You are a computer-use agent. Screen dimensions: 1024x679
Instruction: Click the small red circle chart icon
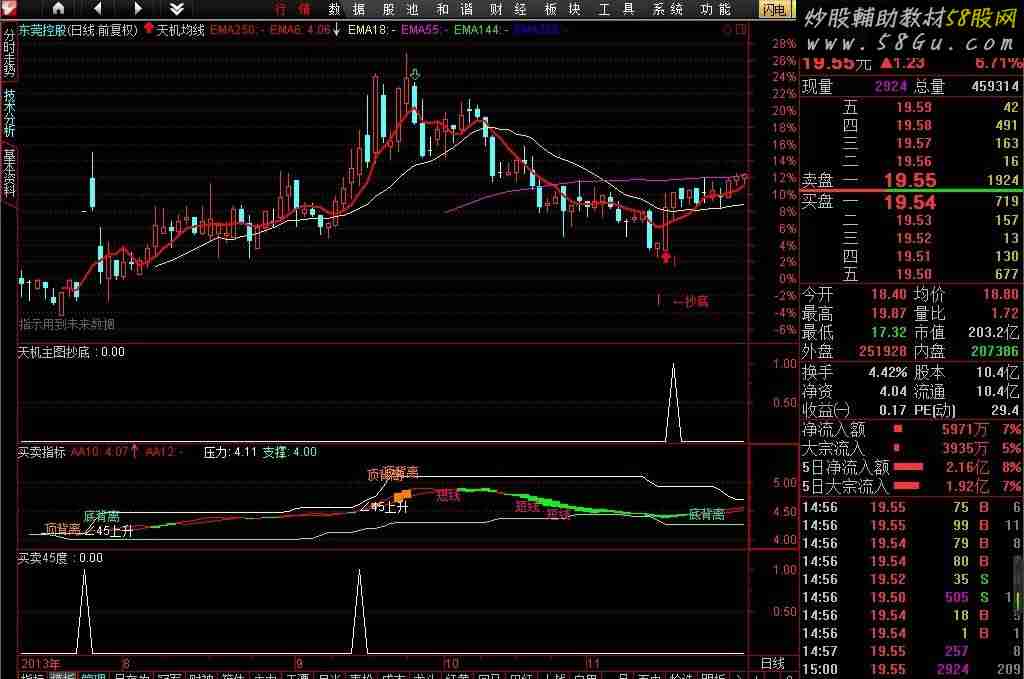pyautogui.click(x=728, y=30)
